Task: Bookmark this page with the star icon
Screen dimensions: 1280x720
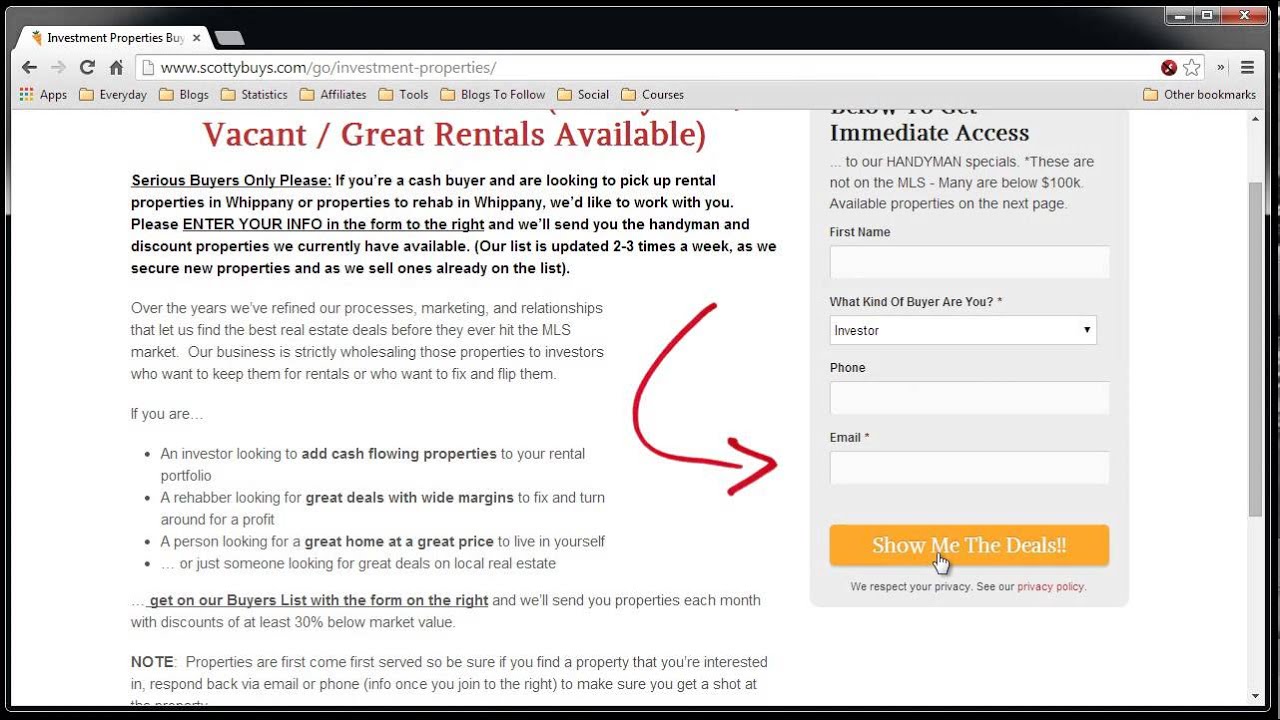Action: (1191, 67)
